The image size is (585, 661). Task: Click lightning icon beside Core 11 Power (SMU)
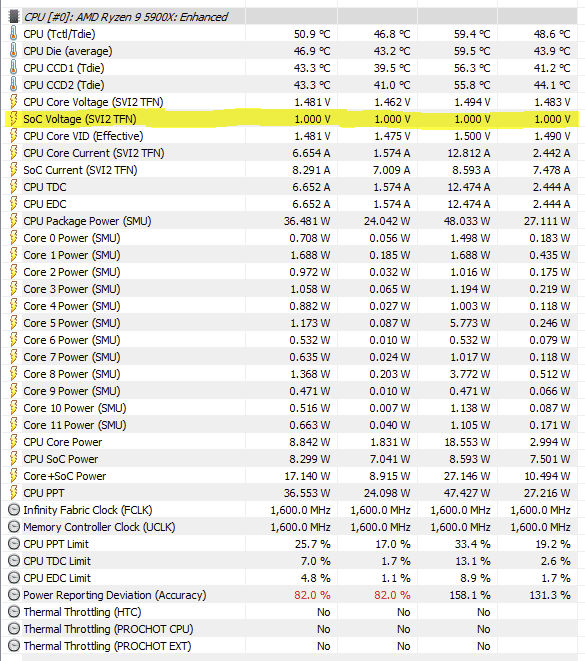click(x=13, y=425)
